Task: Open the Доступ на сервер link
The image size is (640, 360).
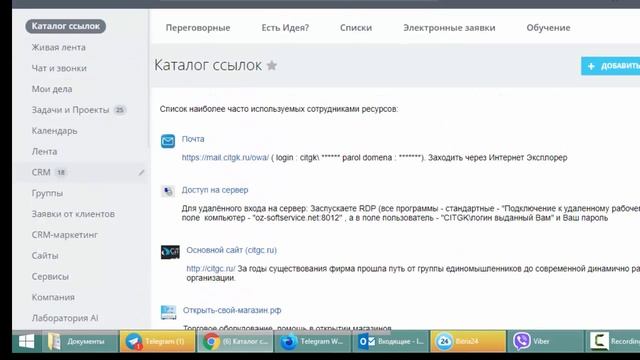Action: tap(215, 190)
